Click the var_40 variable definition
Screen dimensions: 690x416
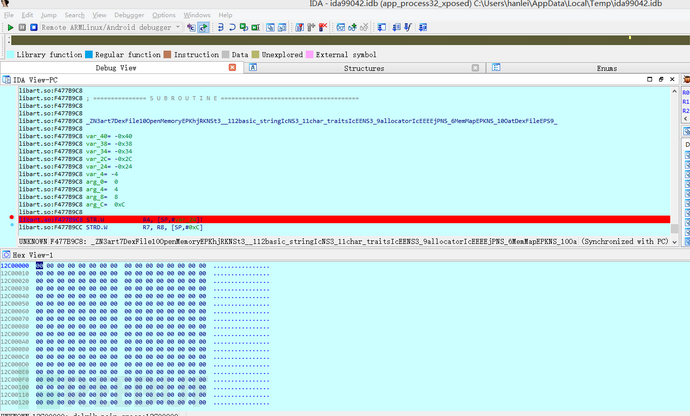coord(109,136)
